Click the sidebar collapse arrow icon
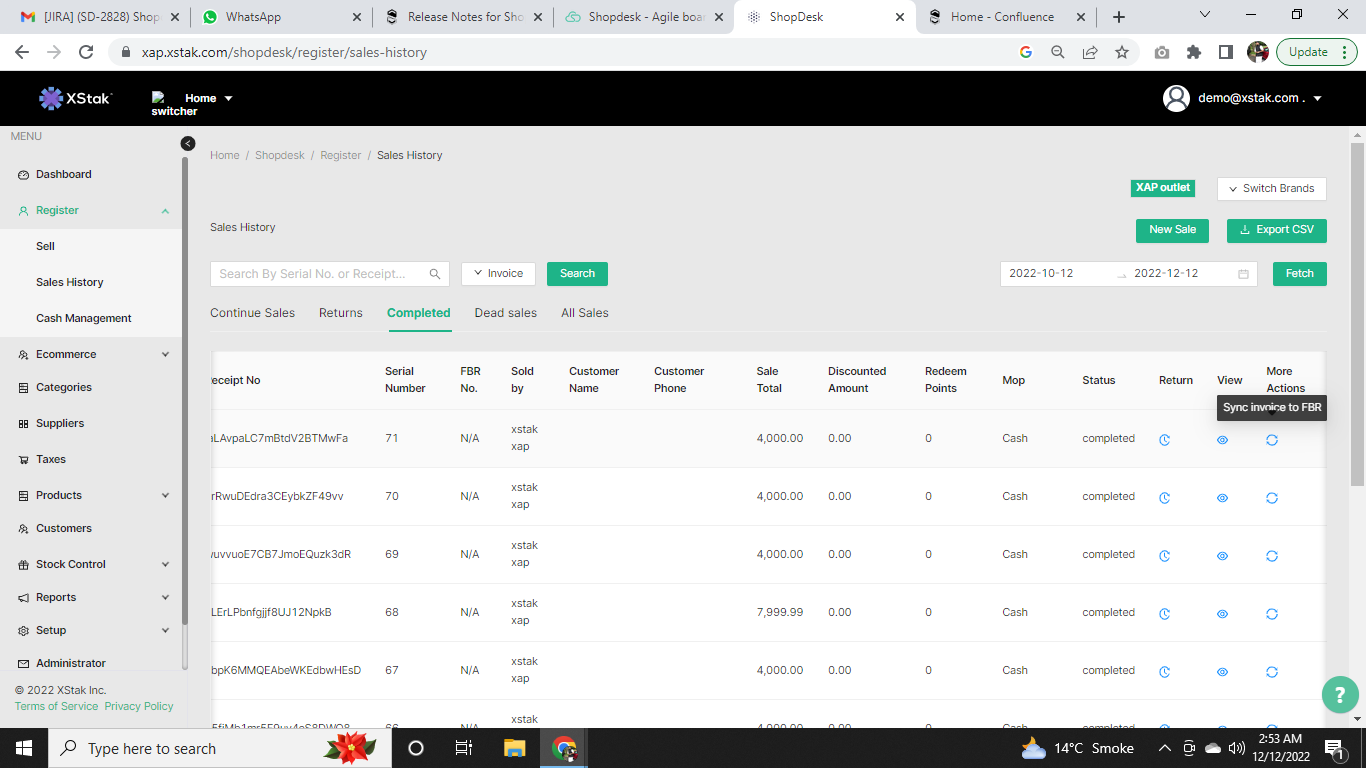The height and width of the screenshot is (768, 1366). [x=188, y=144]
